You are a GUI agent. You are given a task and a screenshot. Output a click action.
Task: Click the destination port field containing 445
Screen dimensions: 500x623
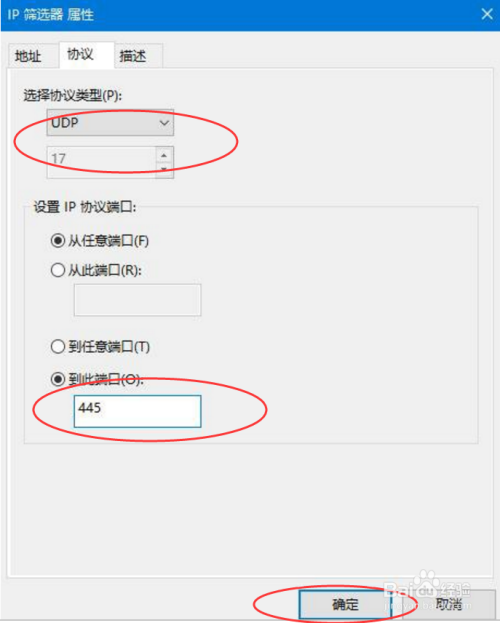[x=138, y=411]
